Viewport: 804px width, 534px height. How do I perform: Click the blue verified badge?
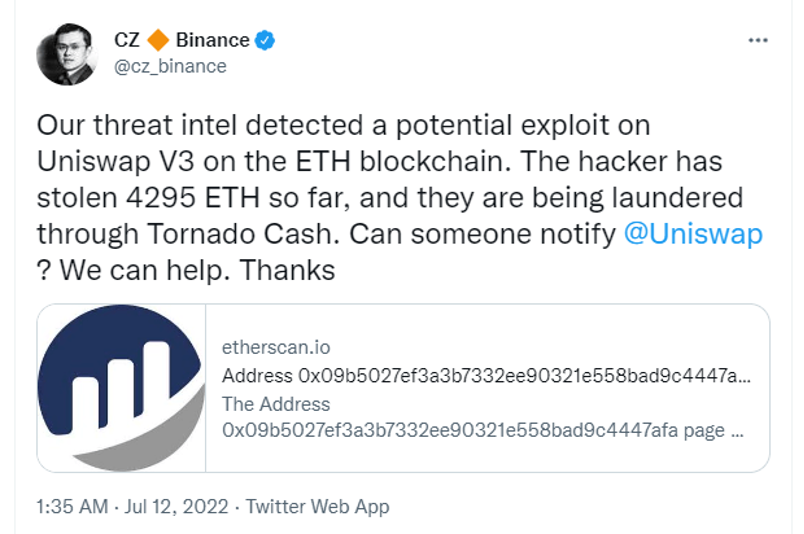coord(265,41)
